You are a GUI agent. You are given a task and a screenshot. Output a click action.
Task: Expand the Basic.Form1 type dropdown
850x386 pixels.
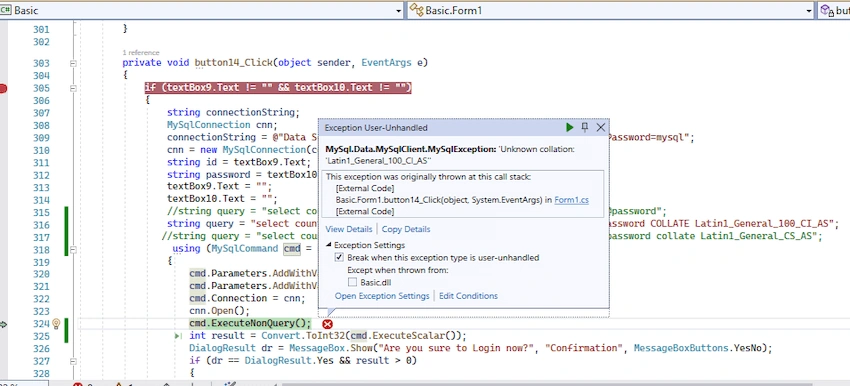[809, 10]
